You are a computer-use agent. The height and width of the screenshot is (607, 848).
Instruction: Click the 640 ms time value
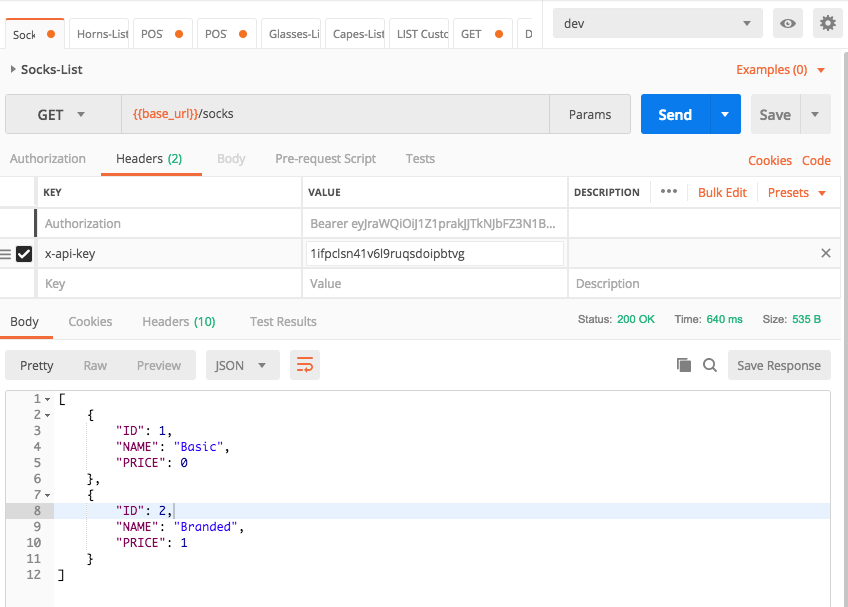click(x=724, y=319)
